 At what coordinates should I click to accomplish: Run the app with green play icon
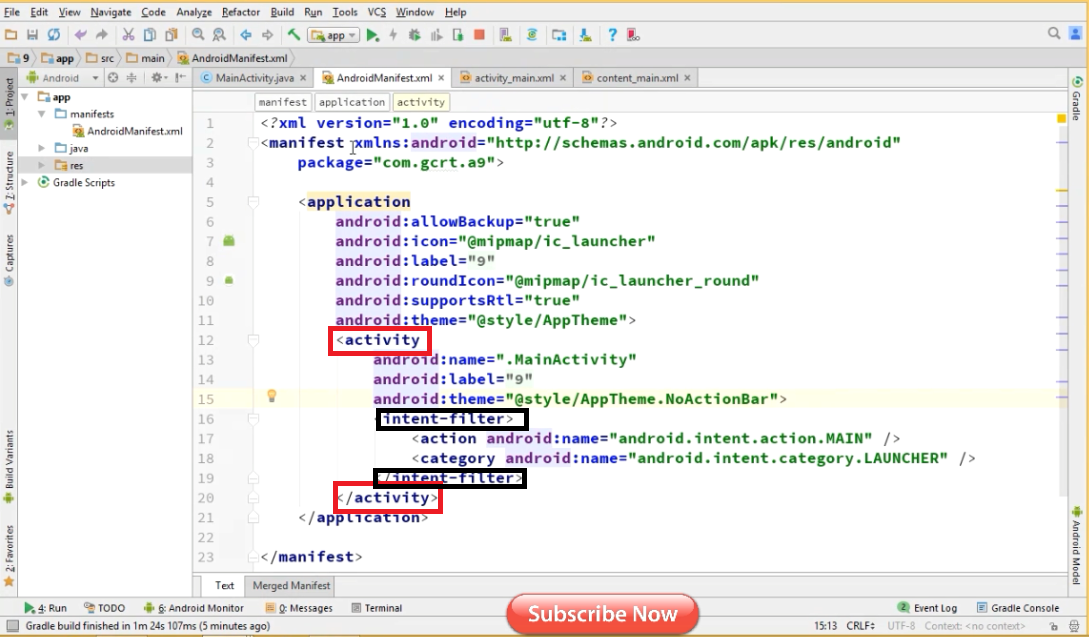point(373,35)
